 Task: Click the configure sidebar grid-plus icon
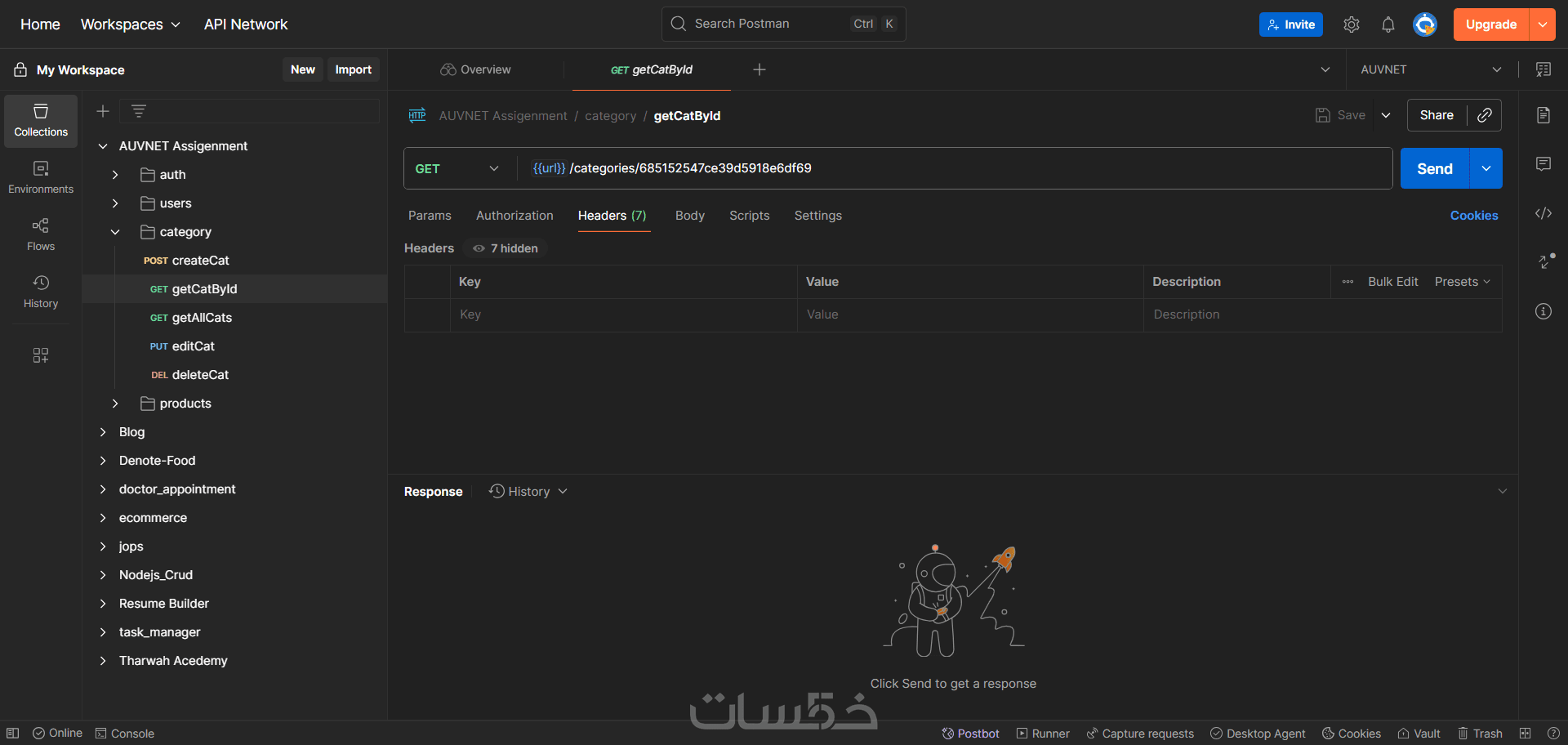click(x=41, y=355)
